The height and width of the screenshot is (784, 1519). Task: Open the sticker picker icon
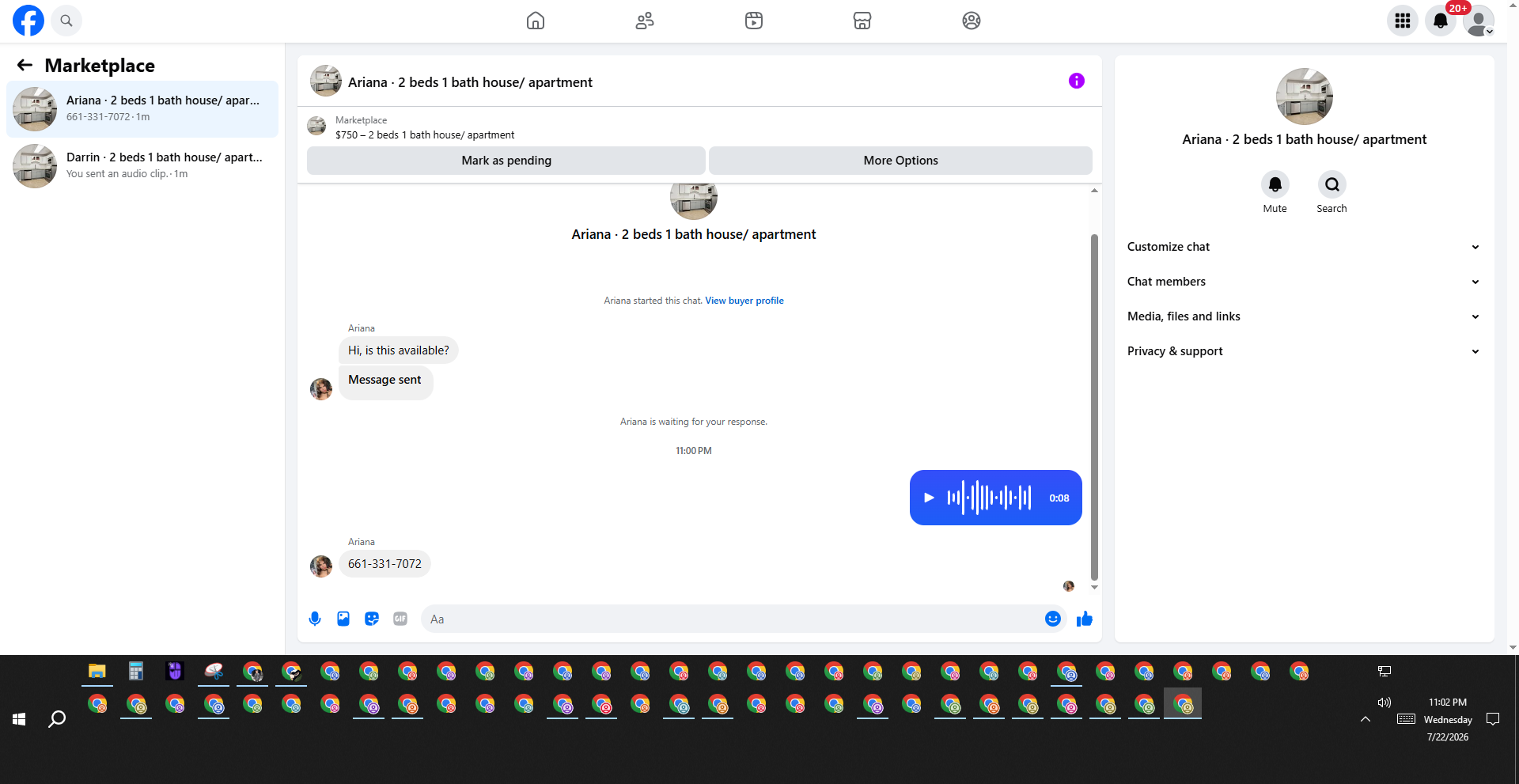point(372,619)
